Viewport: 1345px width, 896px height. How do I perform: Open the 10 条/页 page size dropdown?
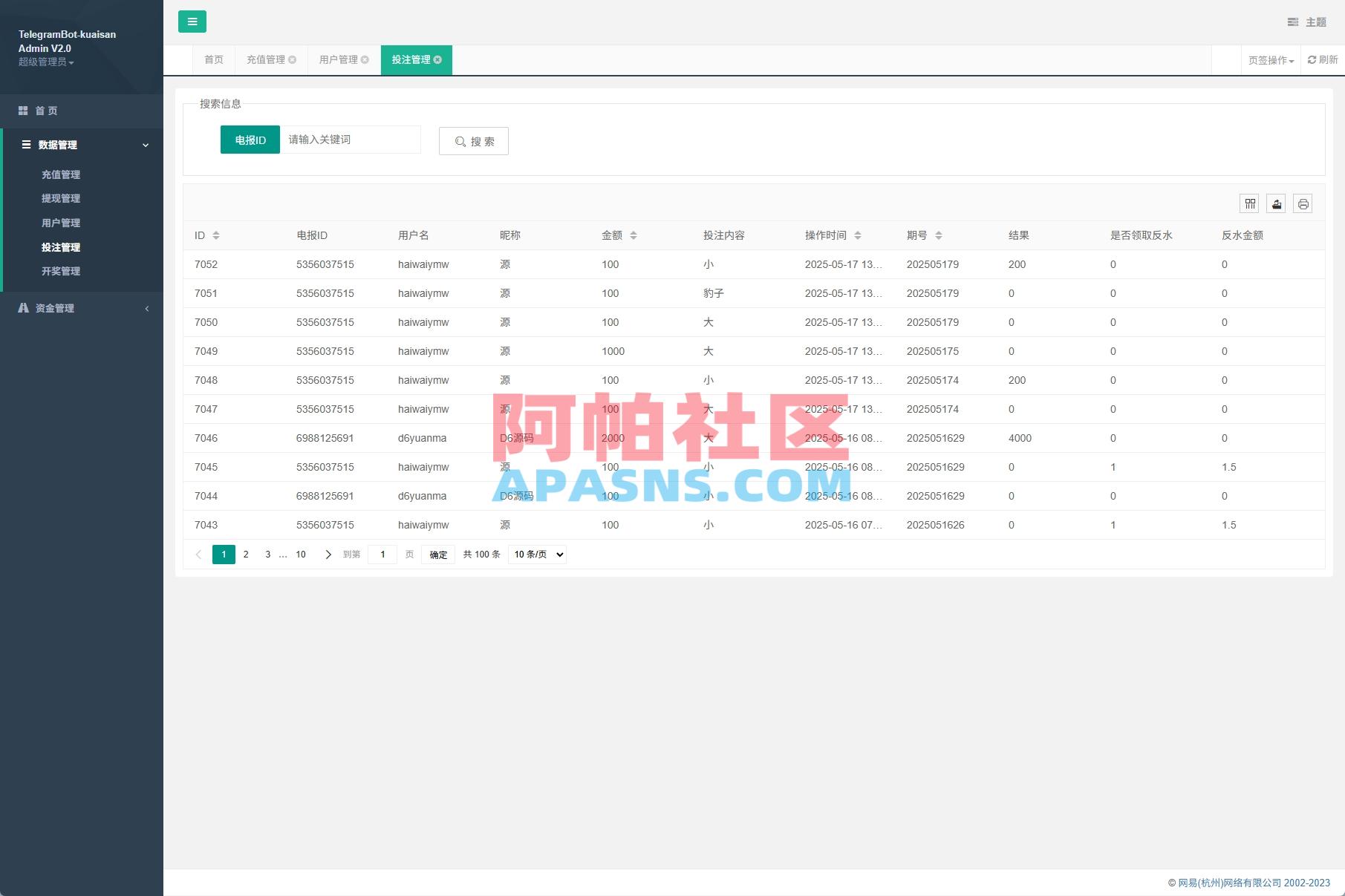coord(536,554)
